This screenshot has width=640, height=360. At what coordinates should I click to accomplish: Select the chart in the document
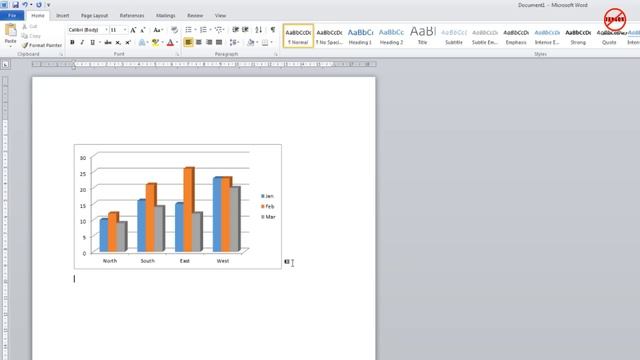coord(178,207)
